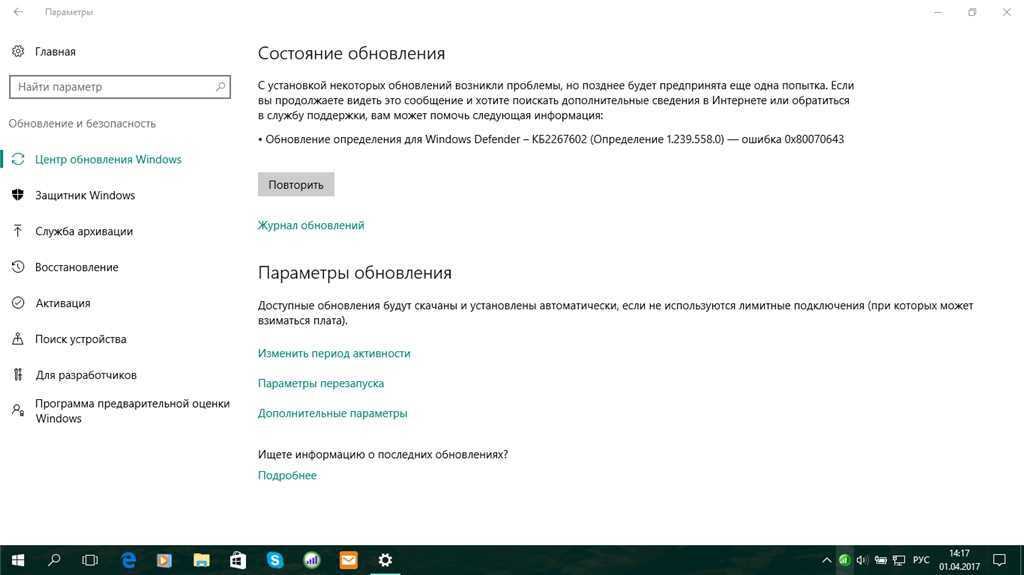
Task: Select the sync icon beside Центр обновления Windows
Action: click(18, 159)
